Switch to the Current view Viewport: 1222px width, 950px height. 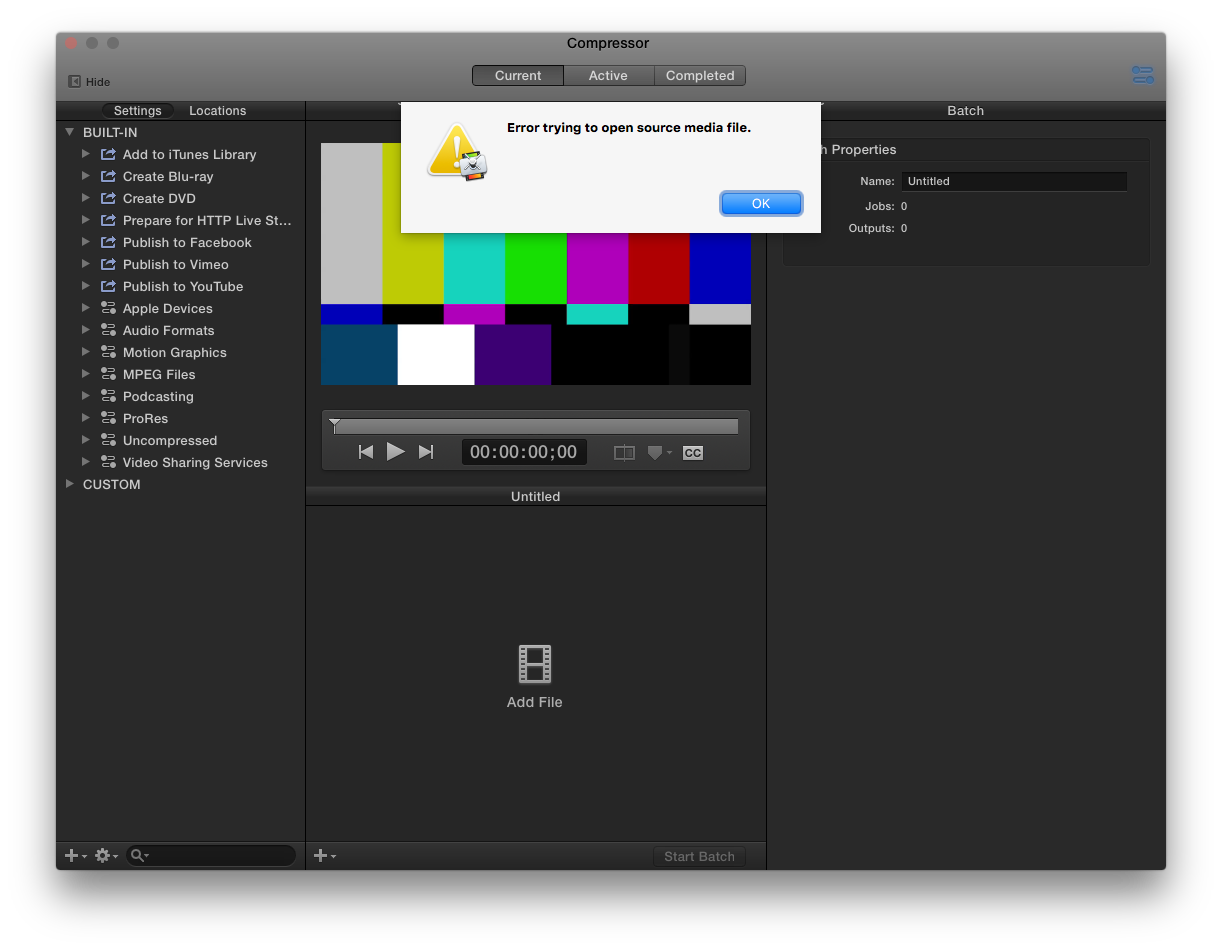[518, 76]
